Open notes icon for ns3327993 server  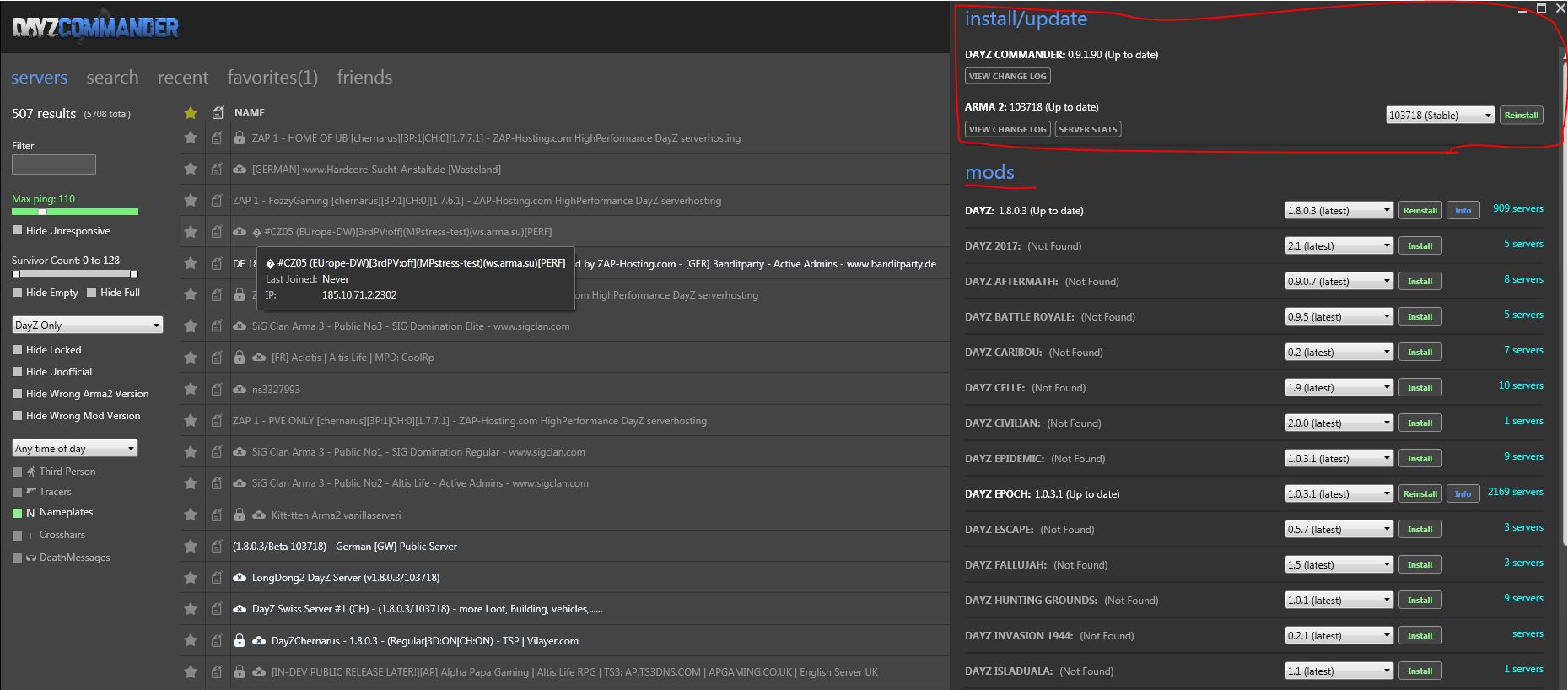pos(217,389)
